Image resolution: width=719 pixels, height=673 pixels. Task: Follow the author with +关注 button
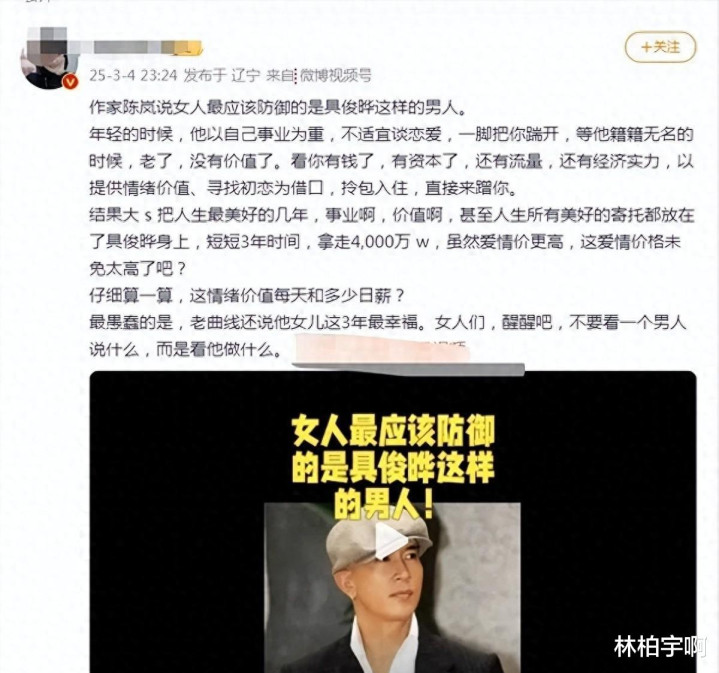click(x=661, y=47)
